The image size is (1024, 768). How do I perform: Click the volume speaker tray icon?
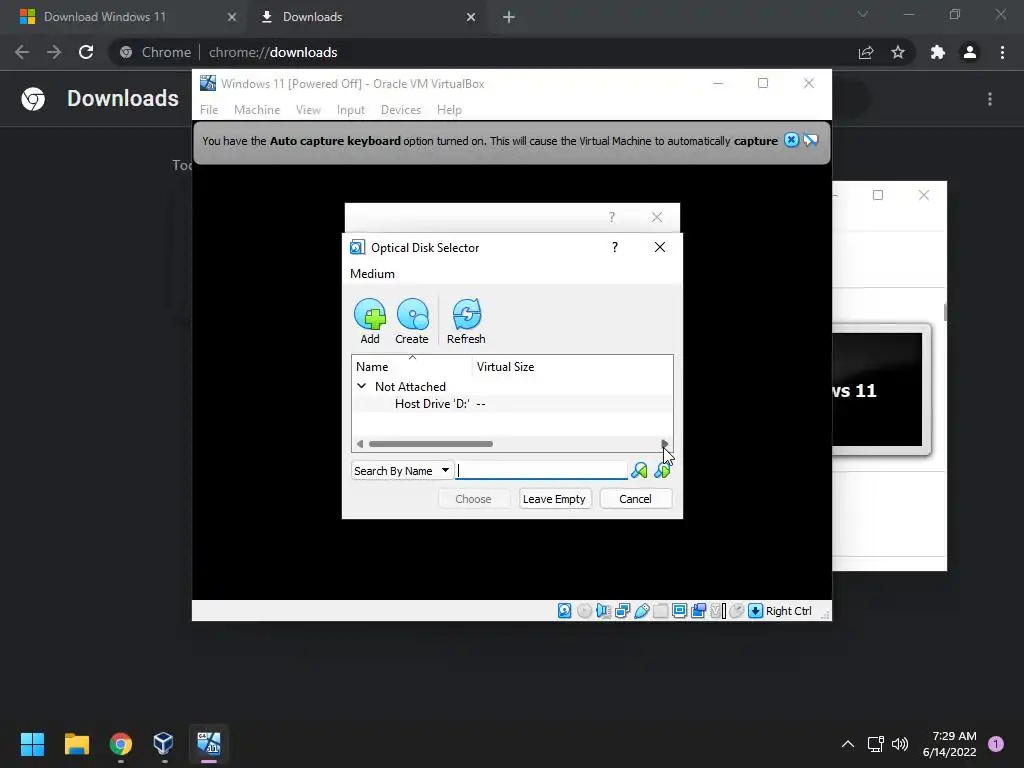[900, 744]
